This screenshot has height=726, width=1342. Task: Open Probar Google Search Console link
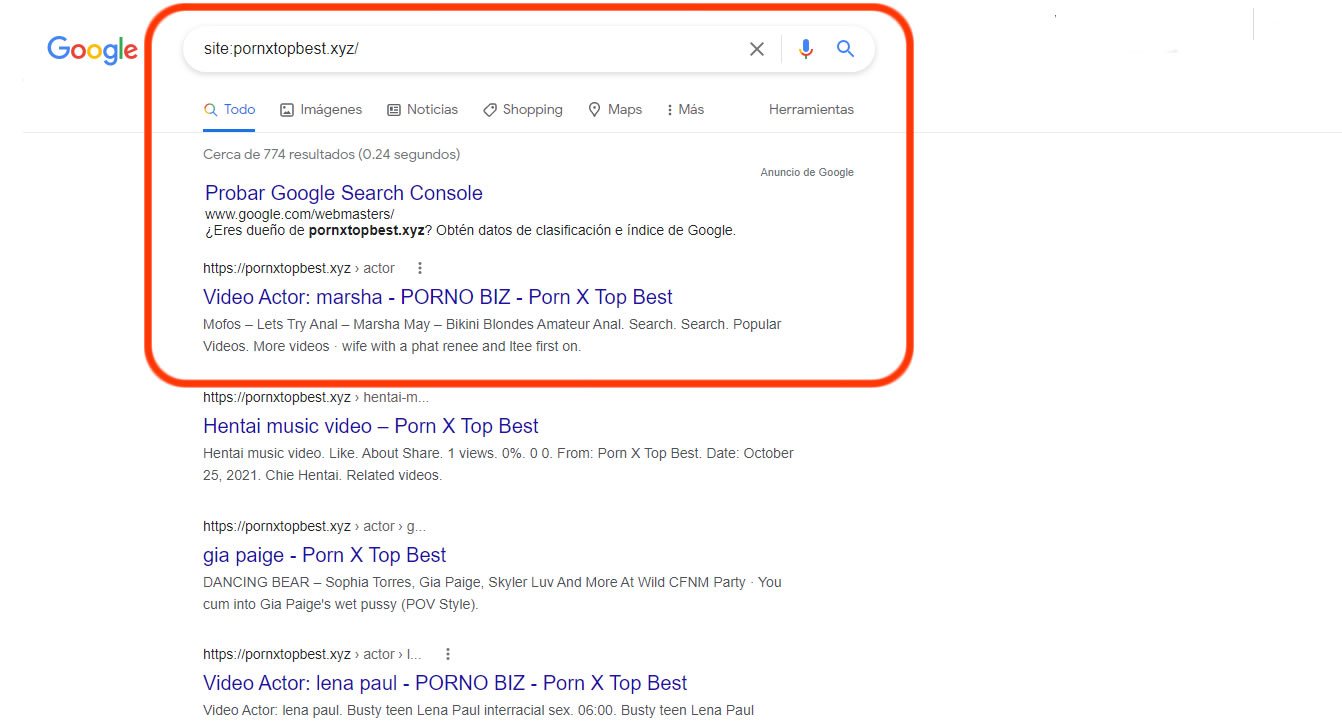344,193
